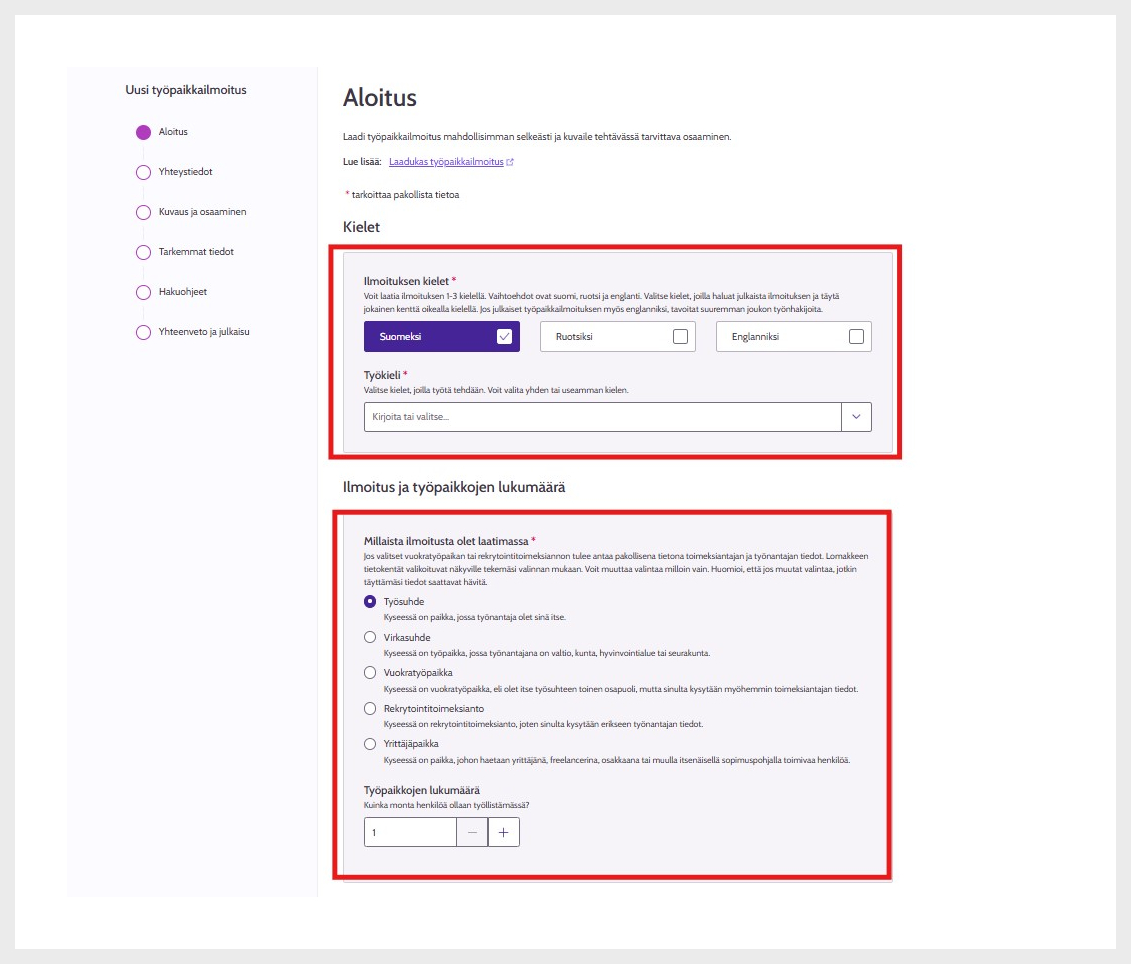Click the Hakuohjeet step circle icon
Screen dimensions: 1131x964
click(143, 292)
